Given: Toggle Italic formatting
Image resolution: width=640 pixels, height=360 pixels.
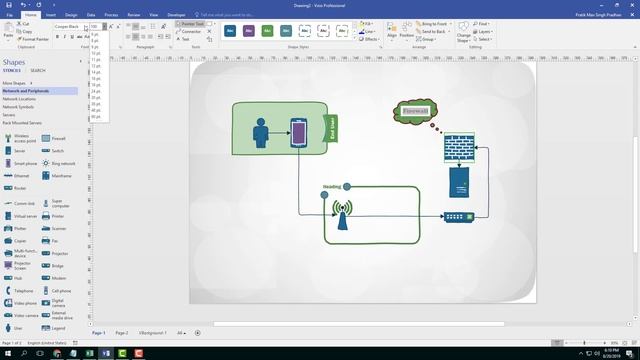Looking at the screenshot, I should point(64,37).
